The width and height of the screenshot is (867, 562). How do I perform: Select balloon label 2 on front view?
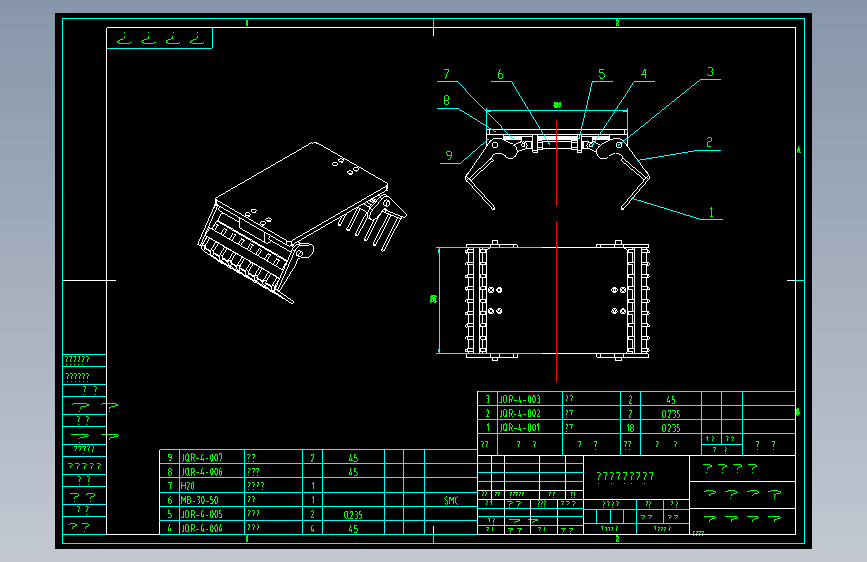click(709, 143)
